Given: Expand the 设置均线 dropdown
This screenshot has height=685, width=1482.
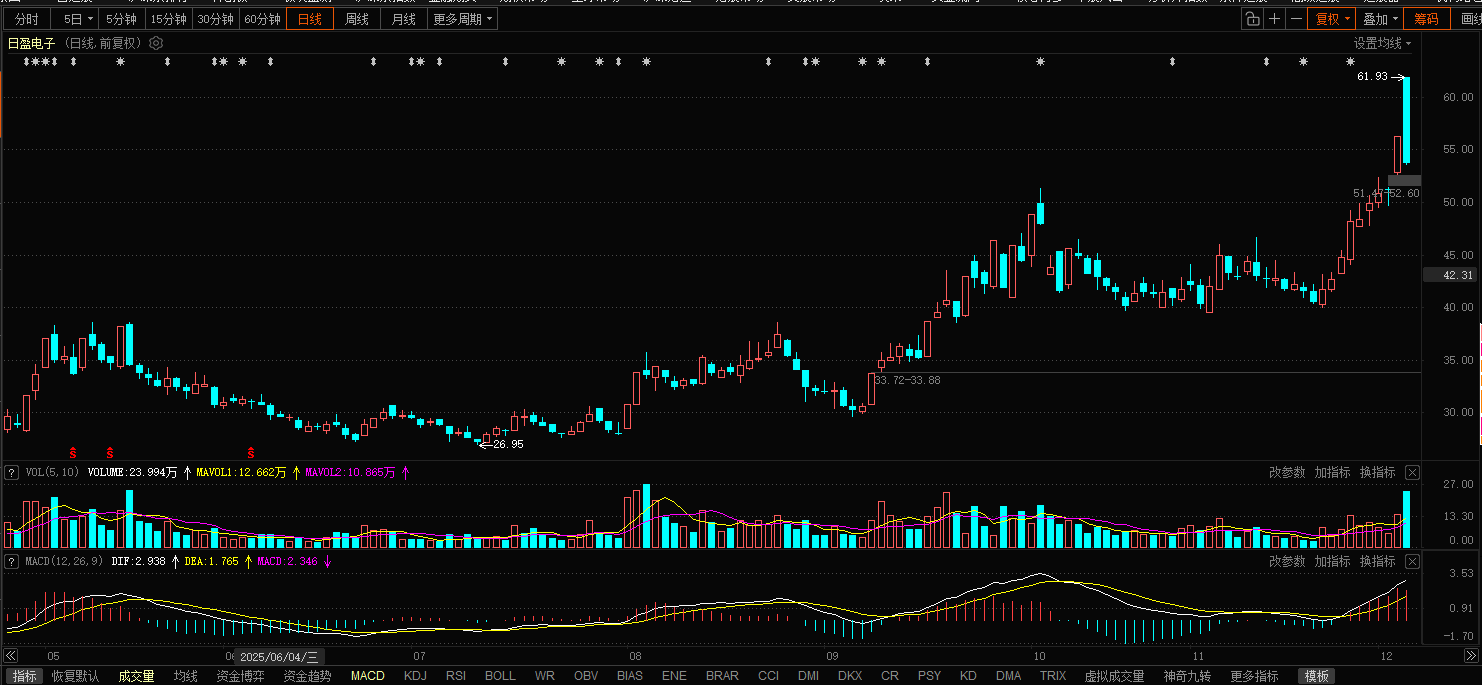Looking at the screenshot, I should click(x=1383, y=44).
